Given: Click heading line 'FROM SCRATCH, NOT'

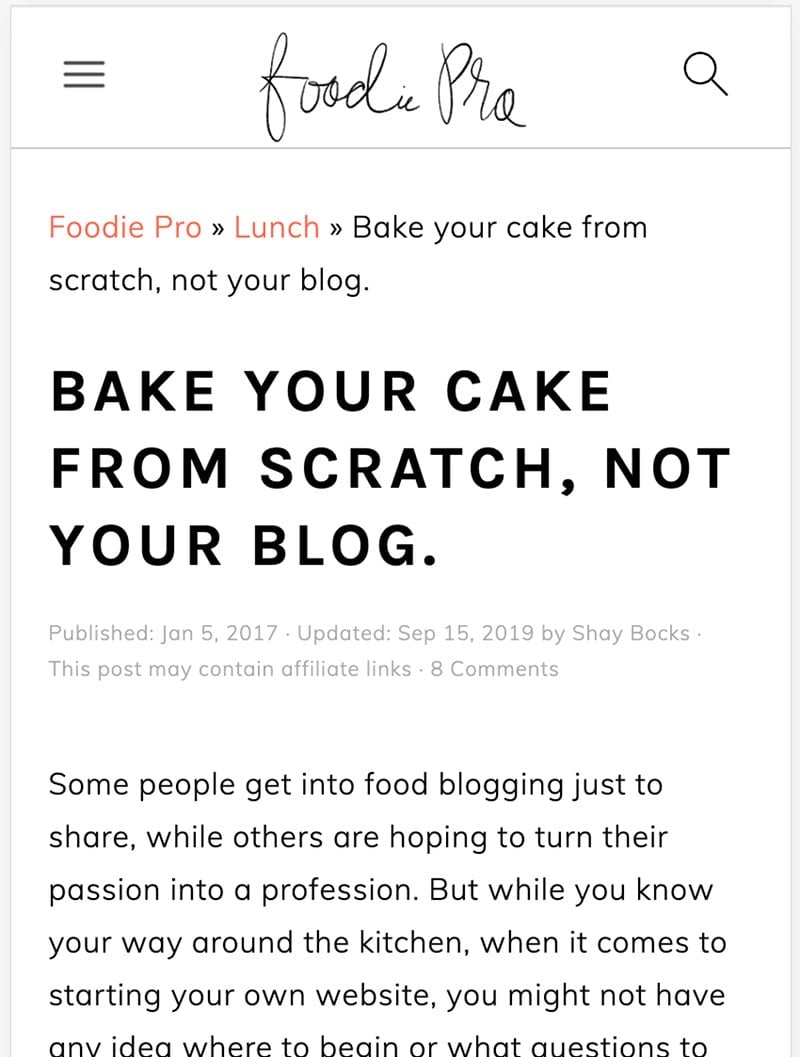Looking at the screenshot, I should pos(390,469).
